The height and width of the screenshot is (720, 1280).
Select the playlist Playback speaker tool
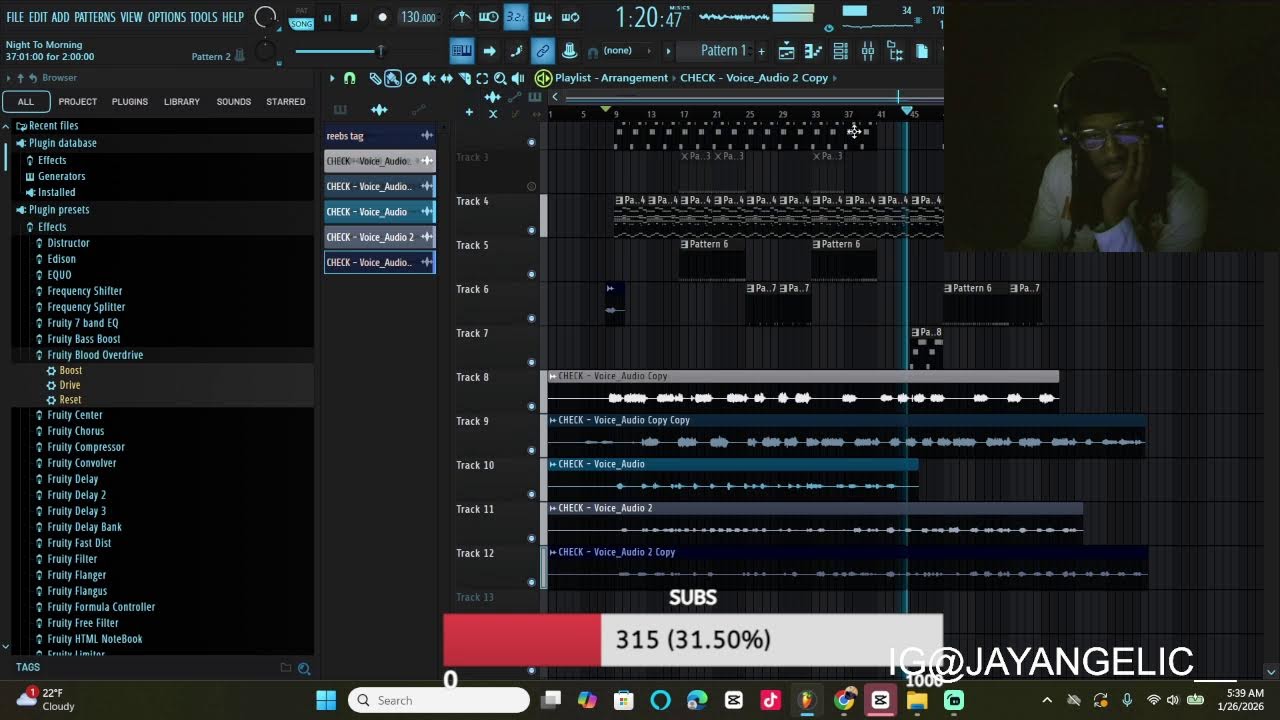click(518, 78)
